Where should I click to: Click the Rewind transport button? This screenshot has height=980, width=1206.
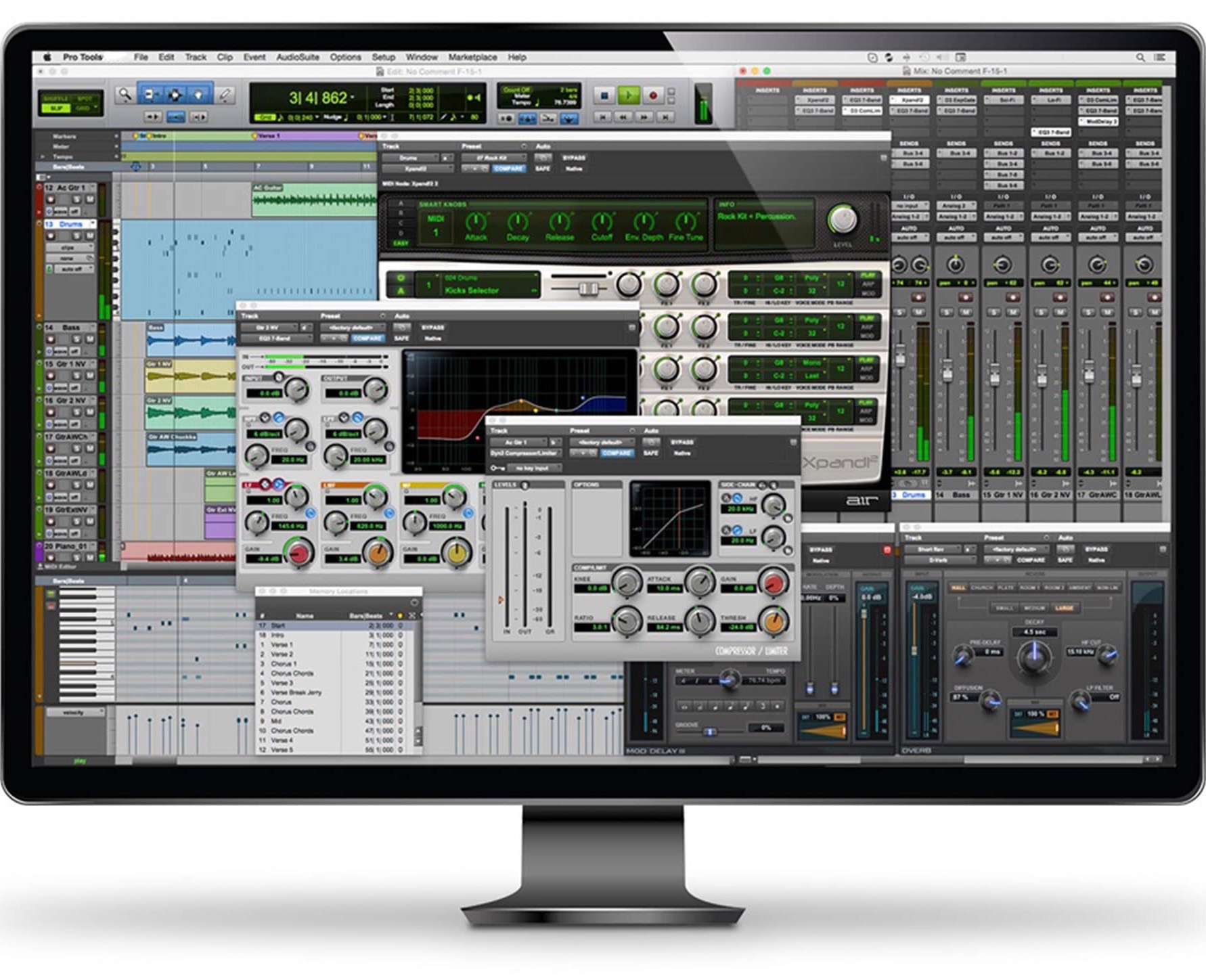tap(623, 118)
